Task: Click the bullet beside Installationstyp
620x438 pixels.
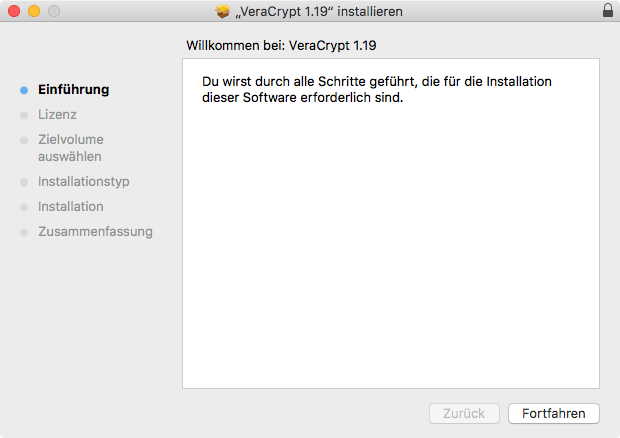Action: tap(24, 182)
